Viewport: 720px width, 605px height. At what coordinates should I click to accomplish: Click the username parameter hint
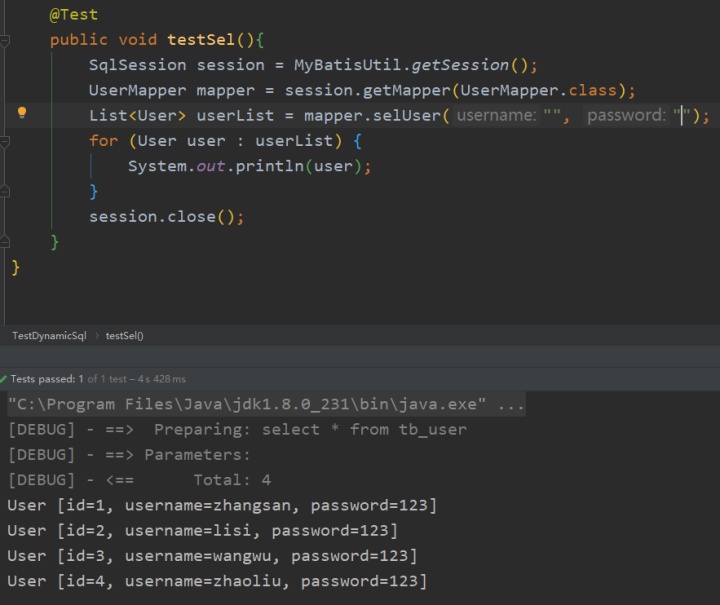496,115
